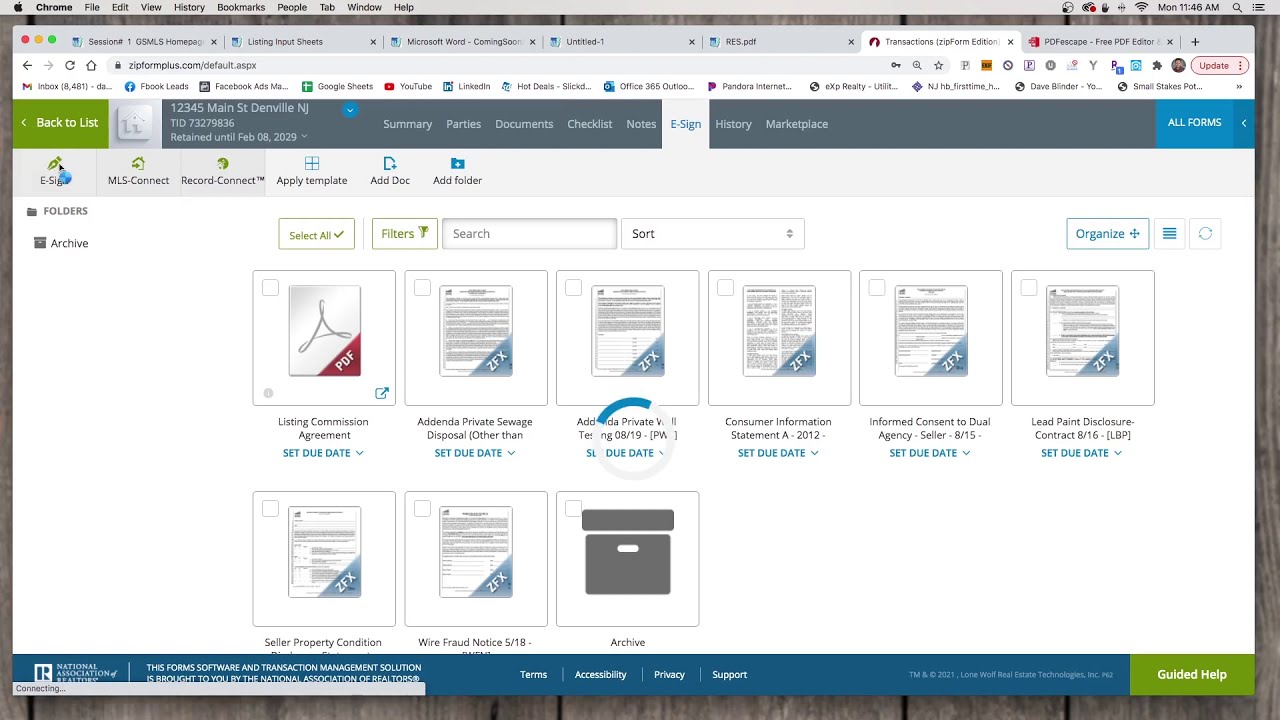Open the Filters dropdown
Image resolution: width=1280 pixels, height=720 pixels.
coord(404,234)
